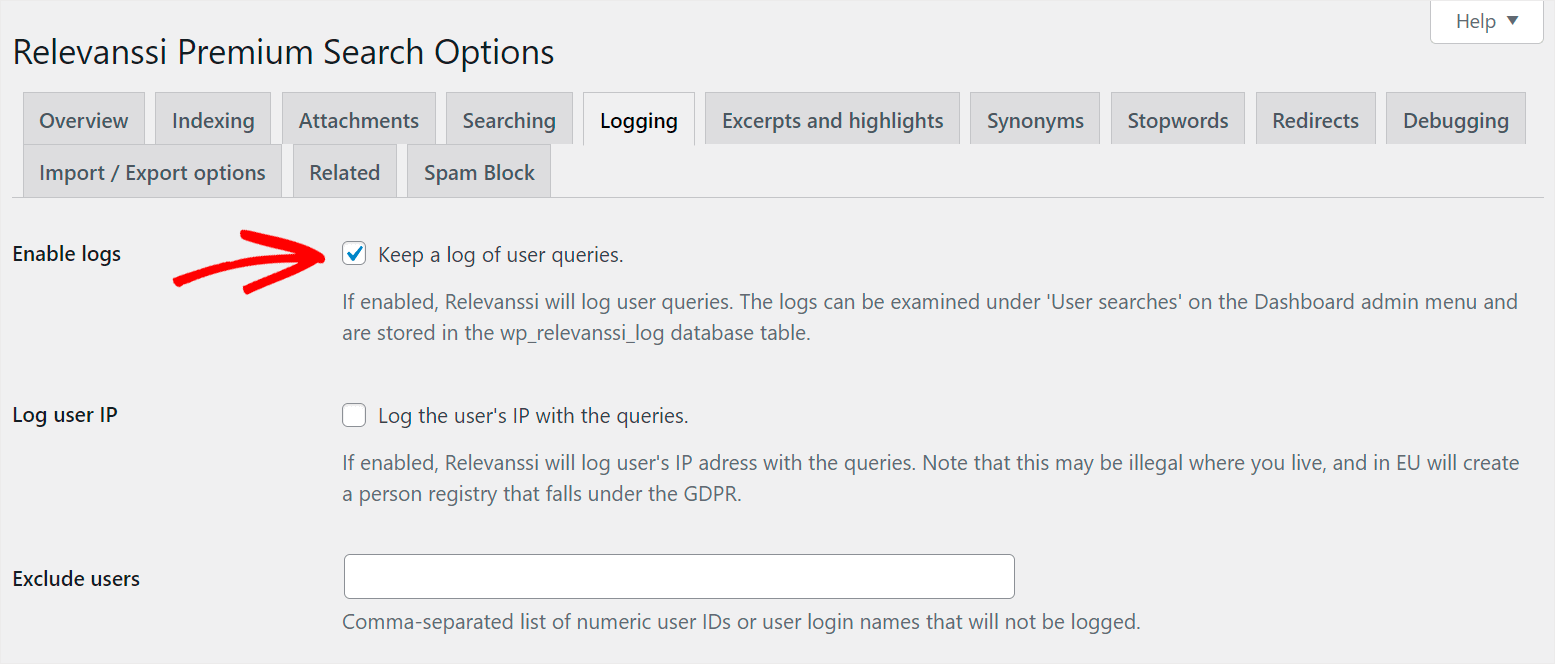The width and height of the screenshot is (1555, 664).
Task: View the Synonyms settings
Action: [1034, 118]
